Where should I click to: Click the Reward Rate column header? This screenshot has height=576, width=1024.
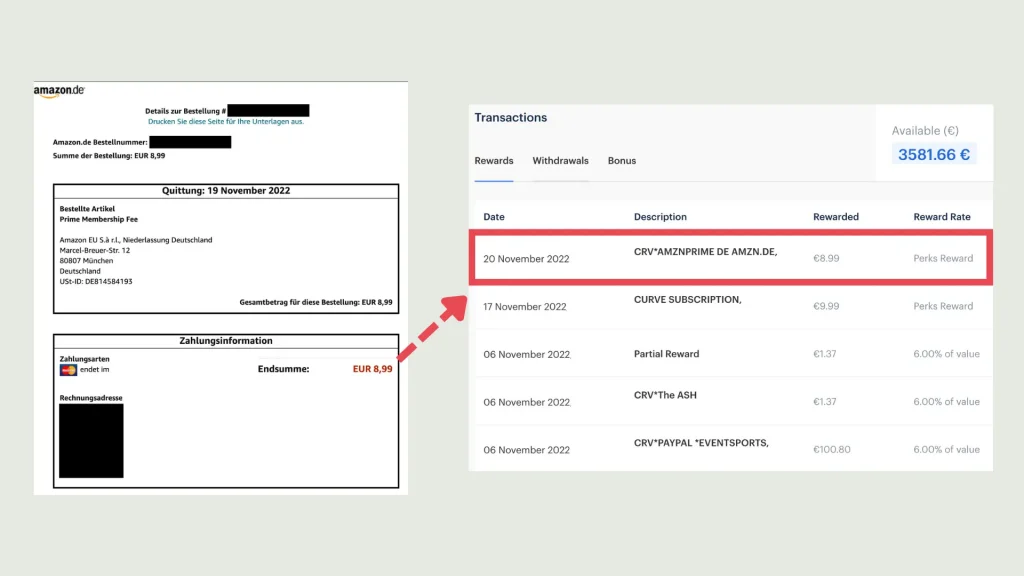click(942, 217)
